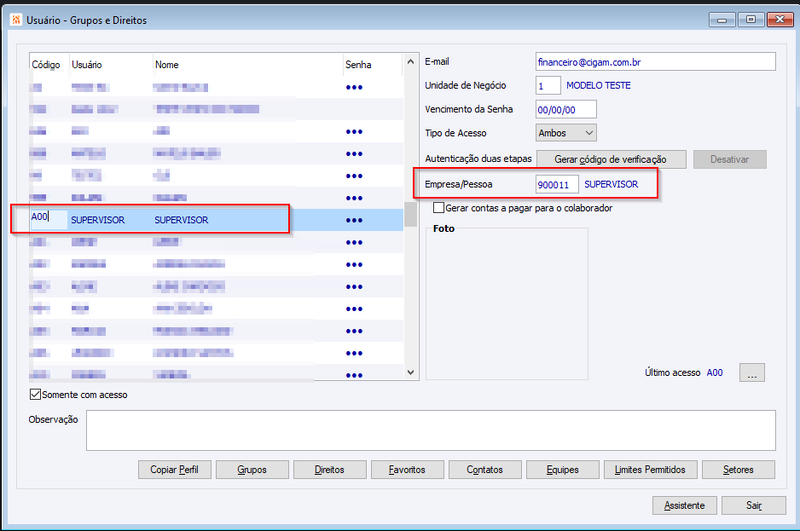Click the Usuário column header
This screenshot has height=531, width=800.
(87, 65)
